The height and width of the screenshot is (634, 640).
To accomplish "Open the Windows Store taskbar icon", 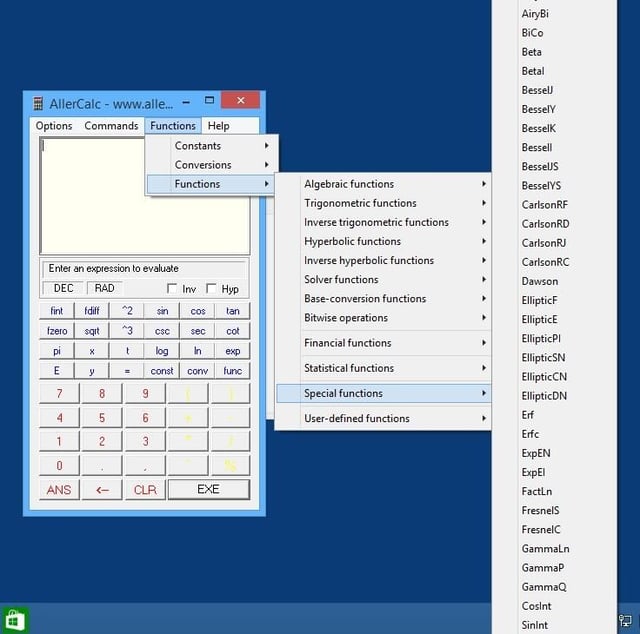I will coord(14,620).
